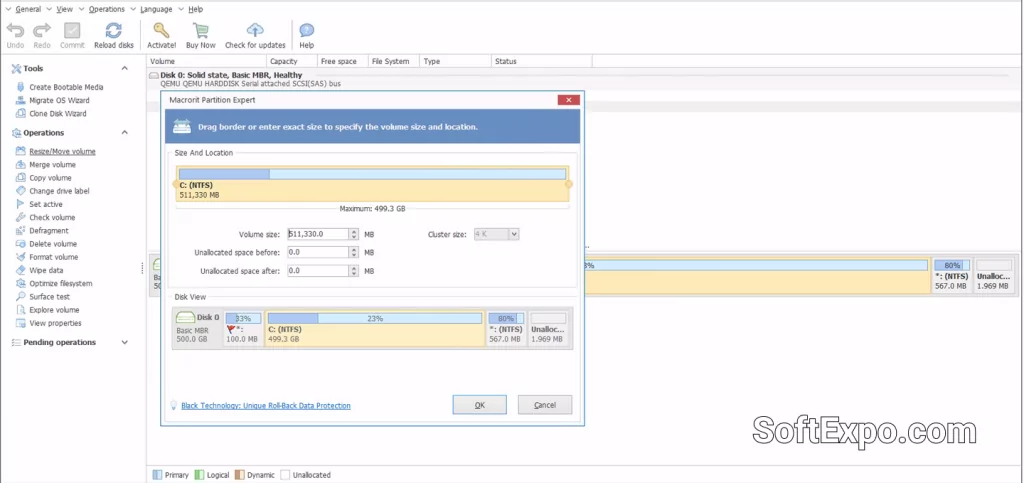
Task: Click the Check for updates icon
Action: point(255,30)
